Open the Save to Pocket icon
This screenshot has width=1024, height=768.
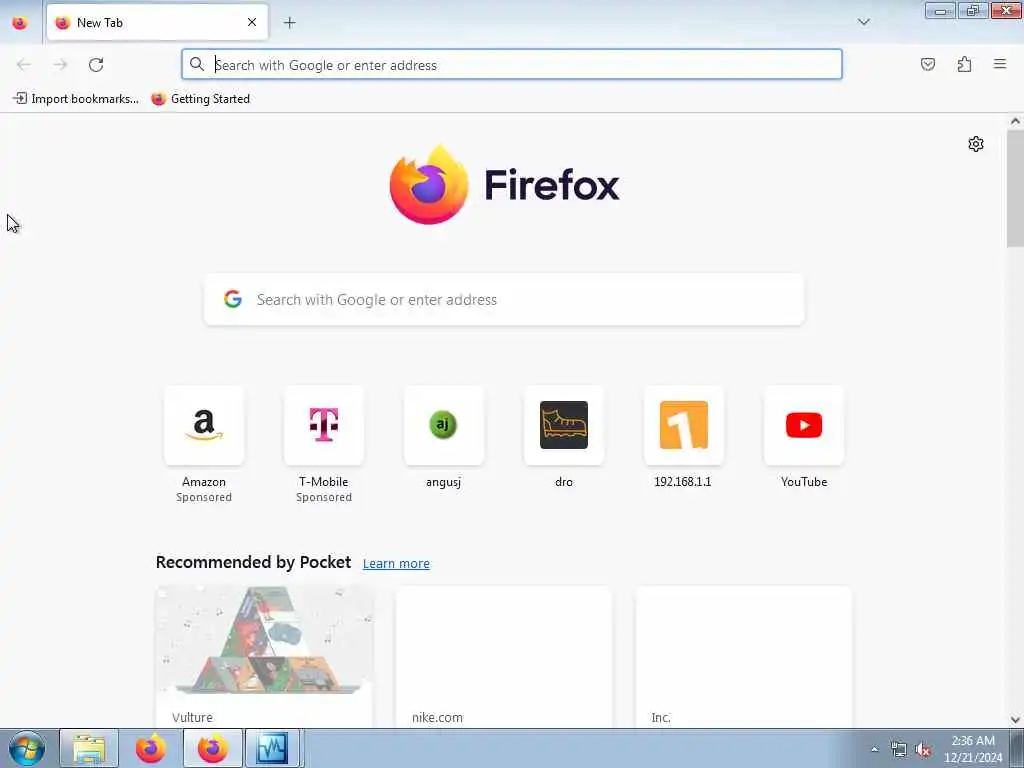(x=927, y=64)
